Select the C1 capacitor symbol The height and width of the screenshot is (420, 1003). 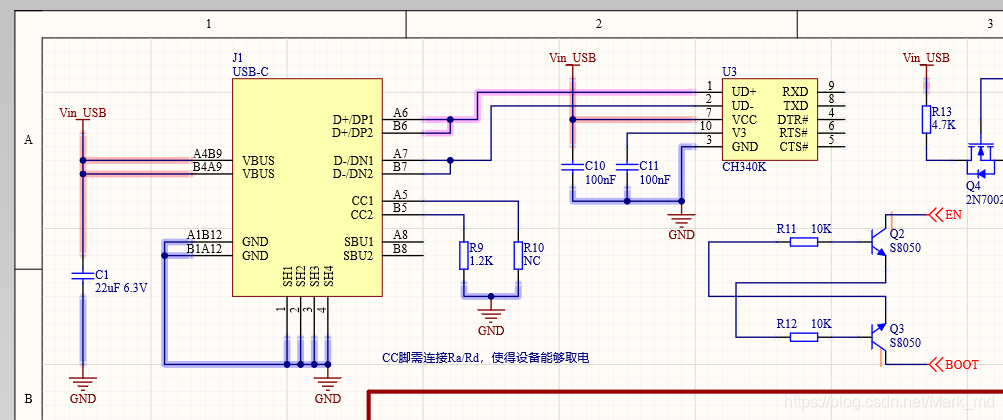tap(83, 276)
